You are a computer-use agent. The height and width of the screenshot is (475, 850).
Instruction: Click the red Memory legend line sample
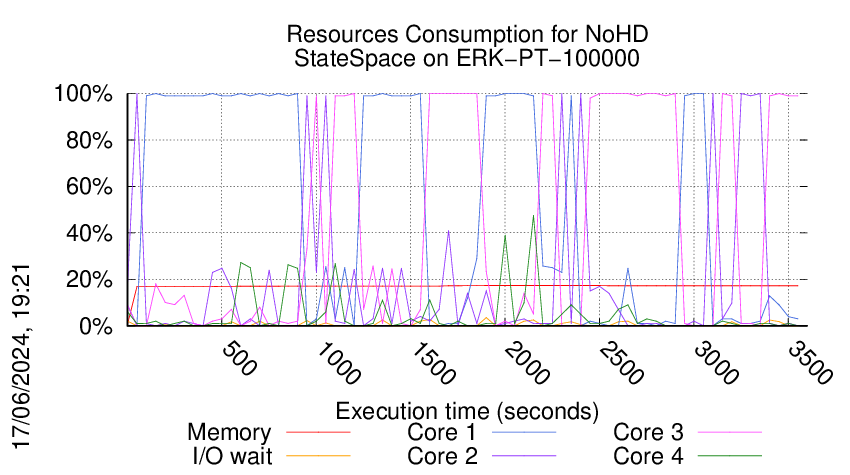click(x=318, y=432)
